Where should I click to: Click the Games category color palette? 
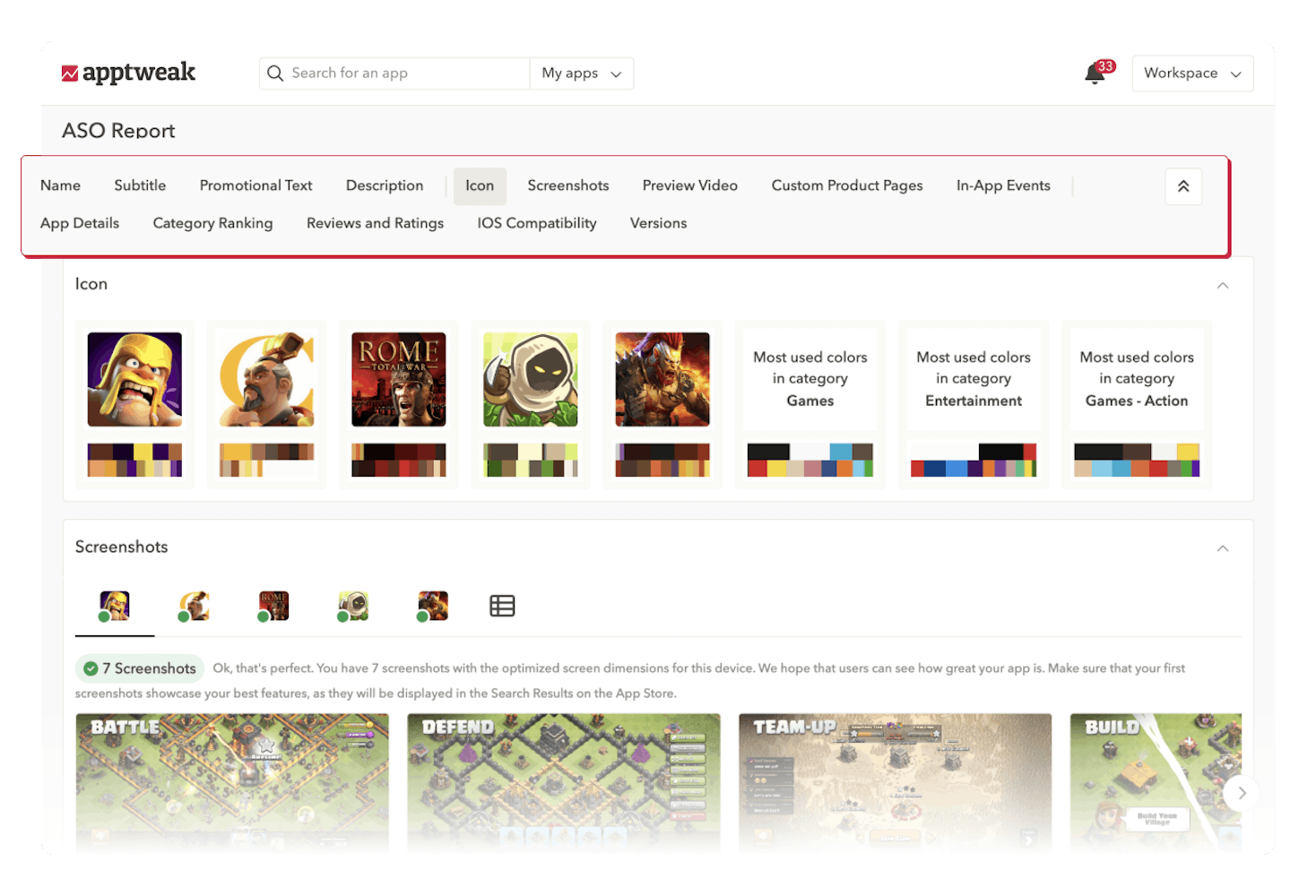click(x=810, y=461)
